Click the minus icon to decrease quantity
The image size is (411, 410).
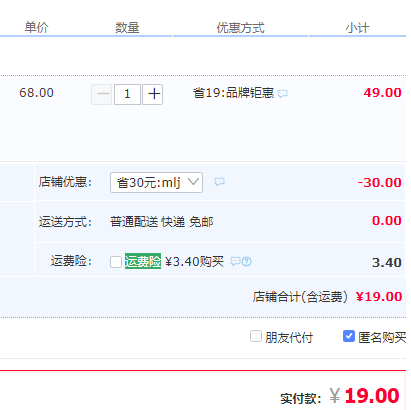[102, 94]
